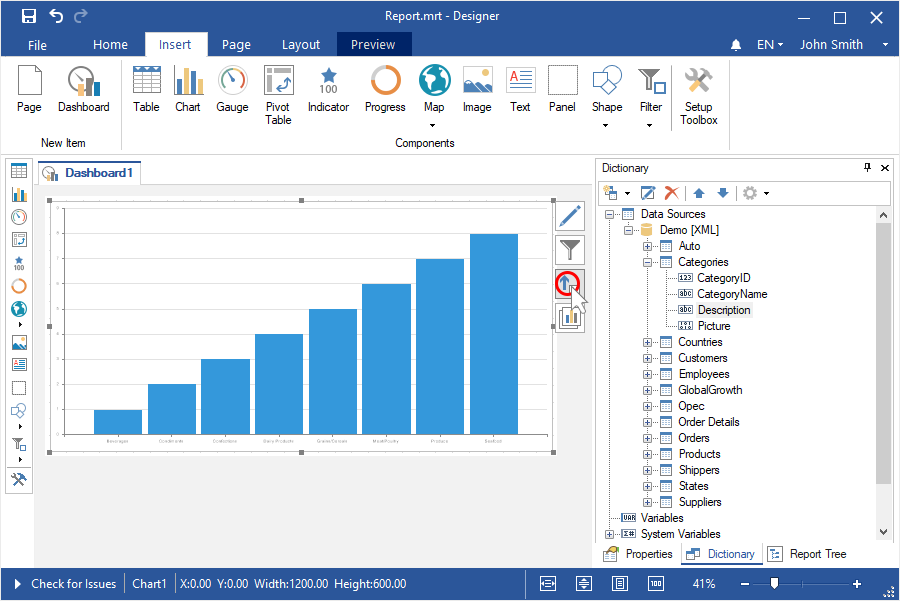Open Setup Toolbox

pos(698,95)
